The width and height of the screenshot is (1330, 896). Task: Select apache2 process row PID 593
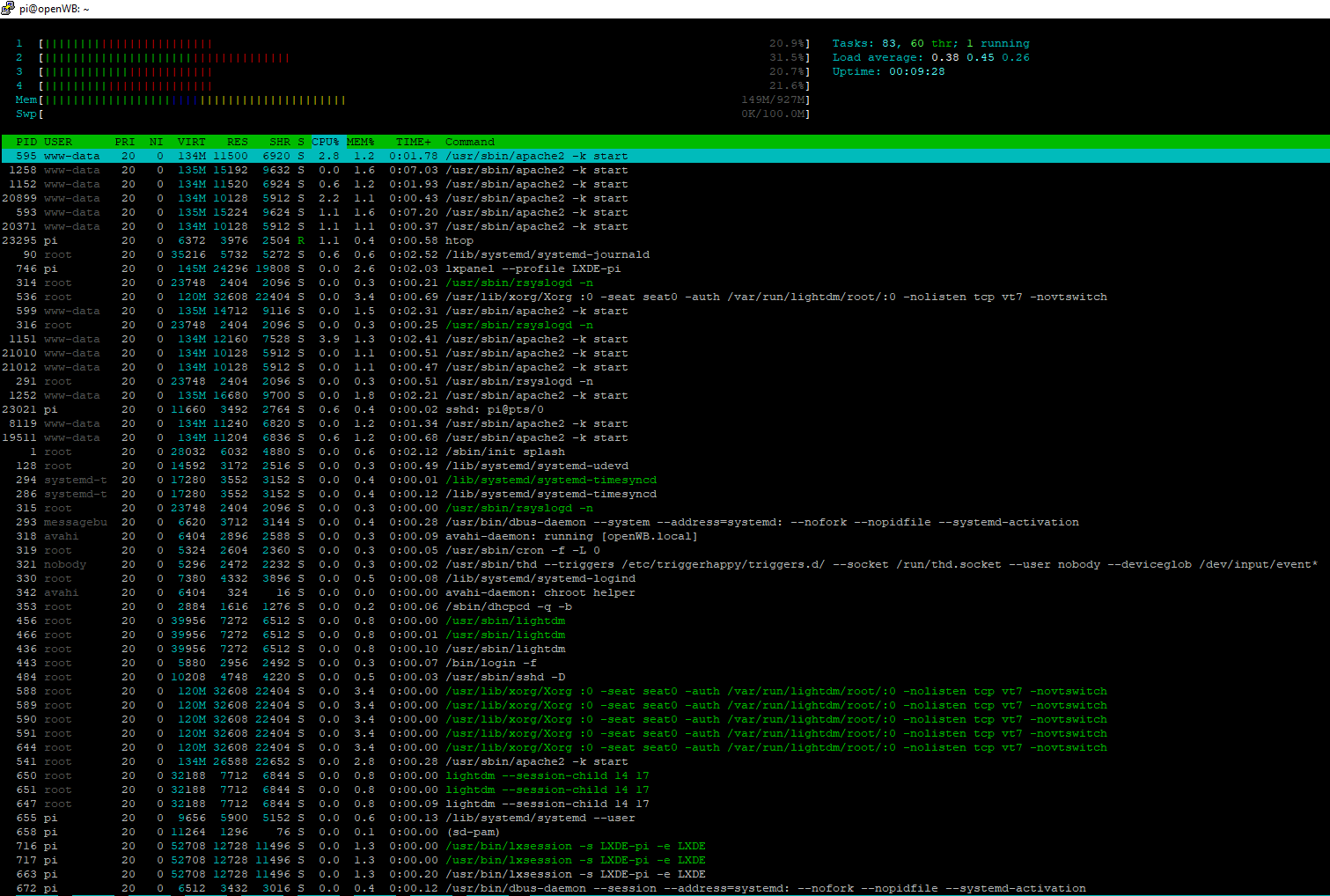click(665, 212)
